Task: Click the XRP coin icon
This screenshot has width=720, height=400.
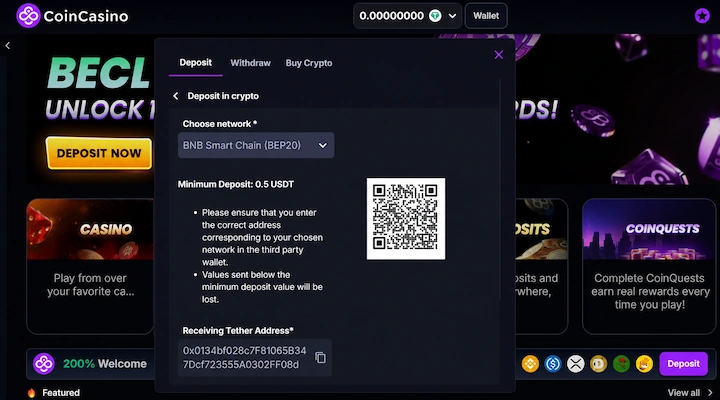Action: 575,364
